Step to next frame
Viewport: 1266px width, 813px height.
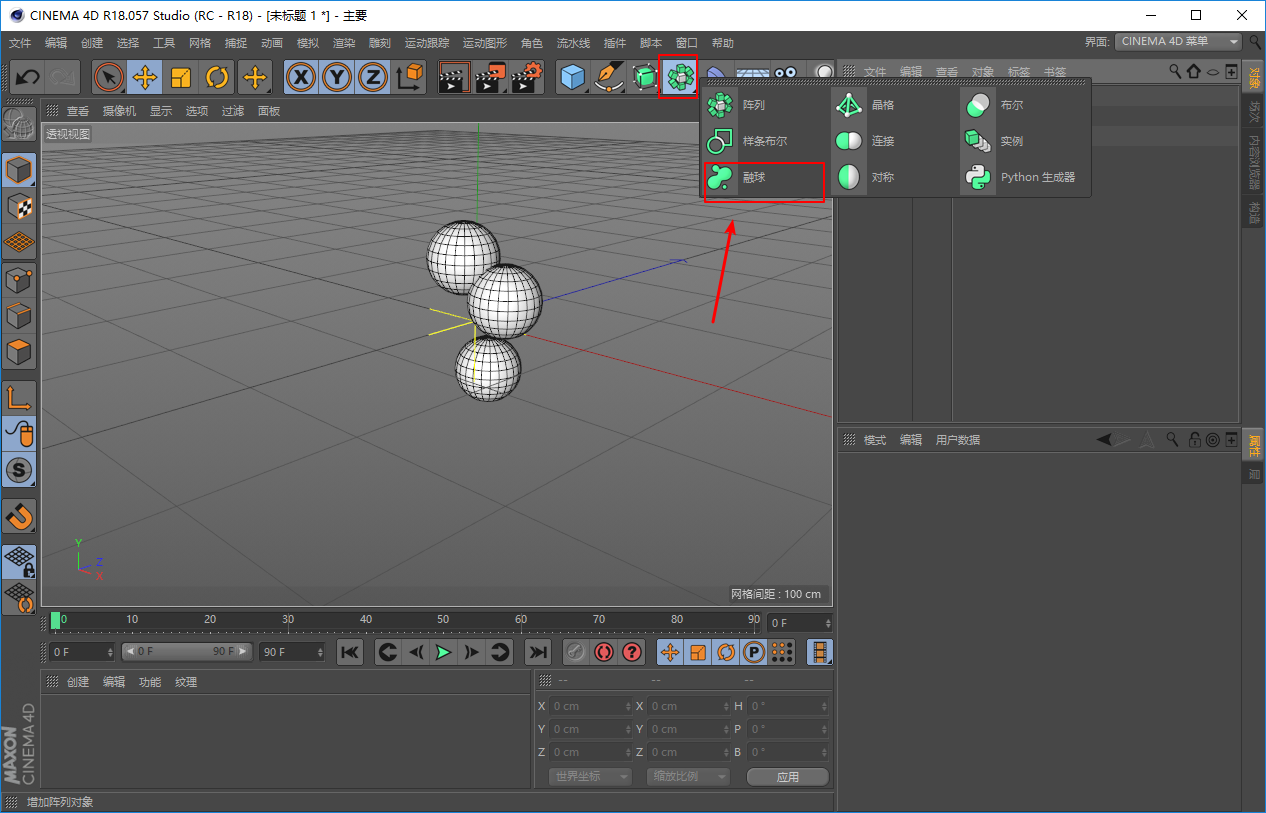point(471,652)
